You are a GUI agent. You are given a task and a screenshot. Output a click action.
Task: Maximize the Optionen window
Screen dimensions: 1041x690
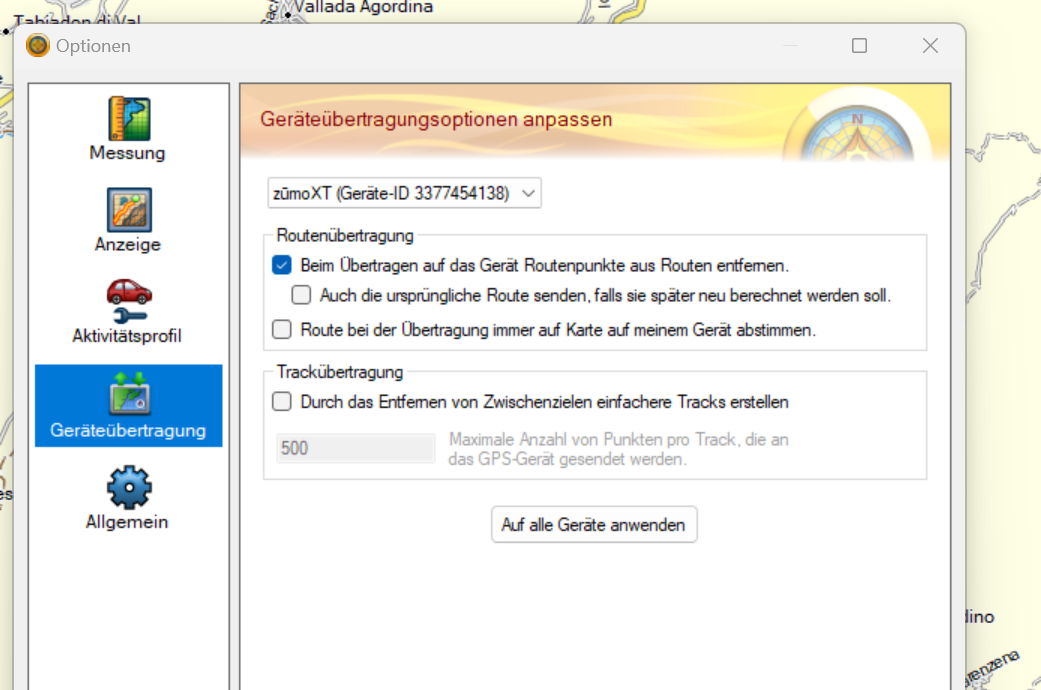(x=859, y=45)
